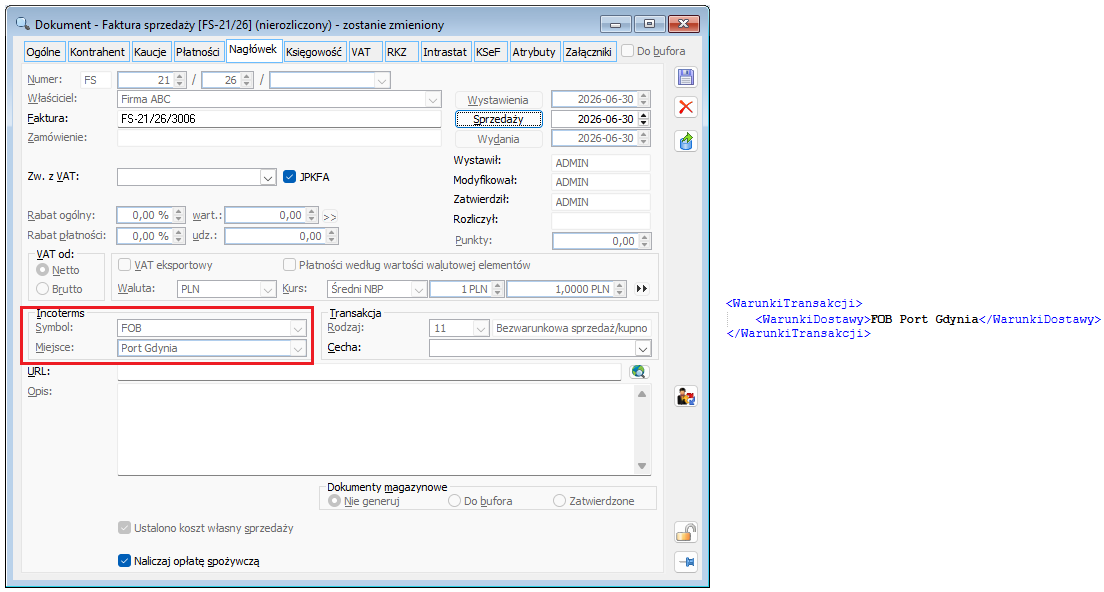The image size is (1104, 592).
Task: Toggle the Do bufora checkbox
Action: click(x=628, y=51)
